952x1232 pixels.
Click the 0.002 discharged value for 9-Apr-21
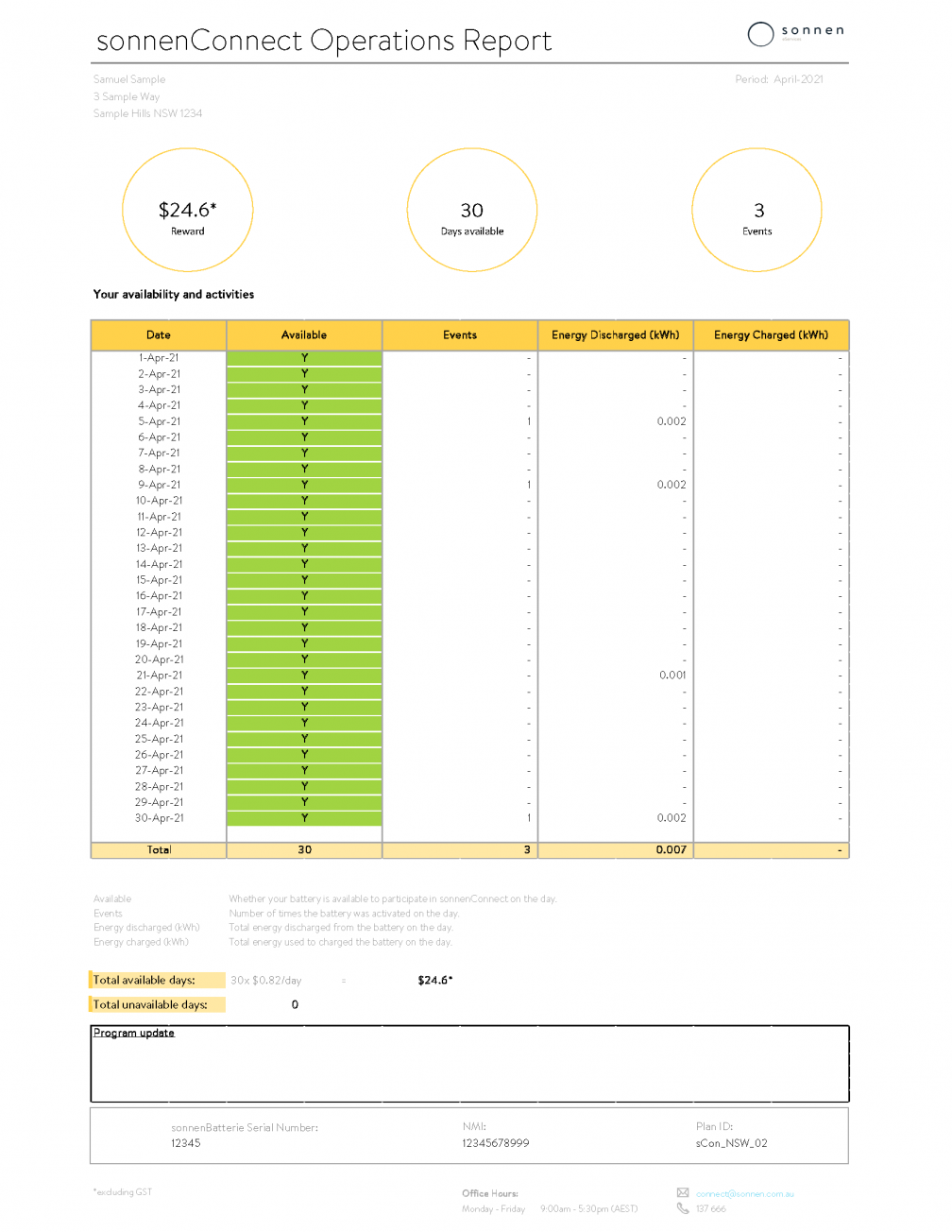pos(671,485)
